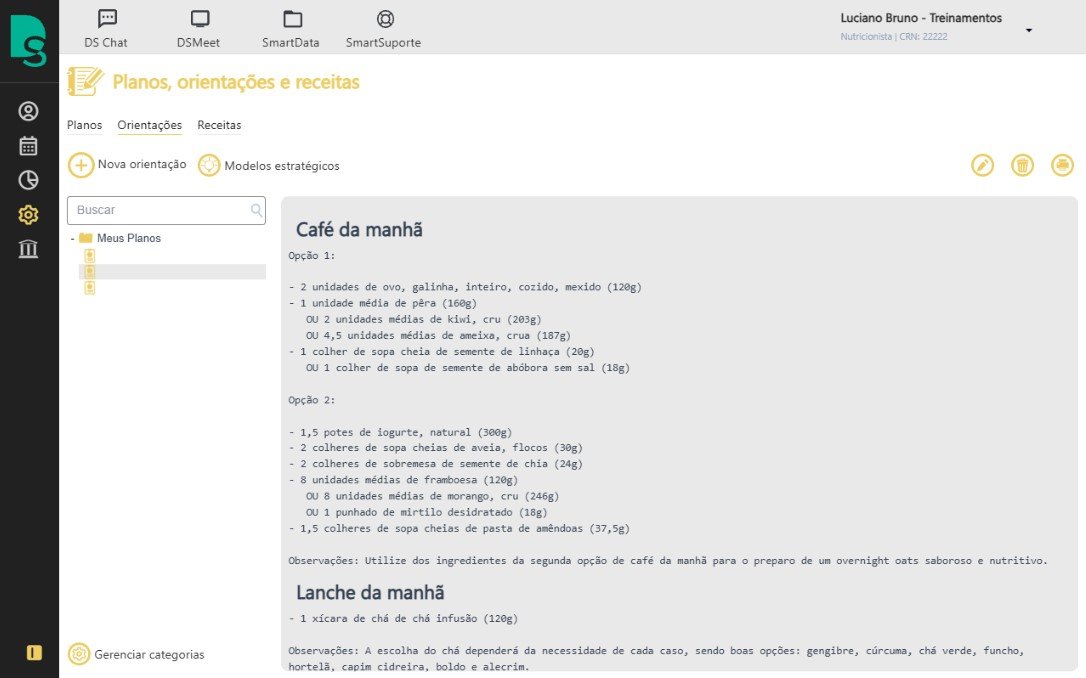This screenshot has height=678, width=1086.
Task: Open the patient profile sidebar icon
Action: [x=28, y=111]
